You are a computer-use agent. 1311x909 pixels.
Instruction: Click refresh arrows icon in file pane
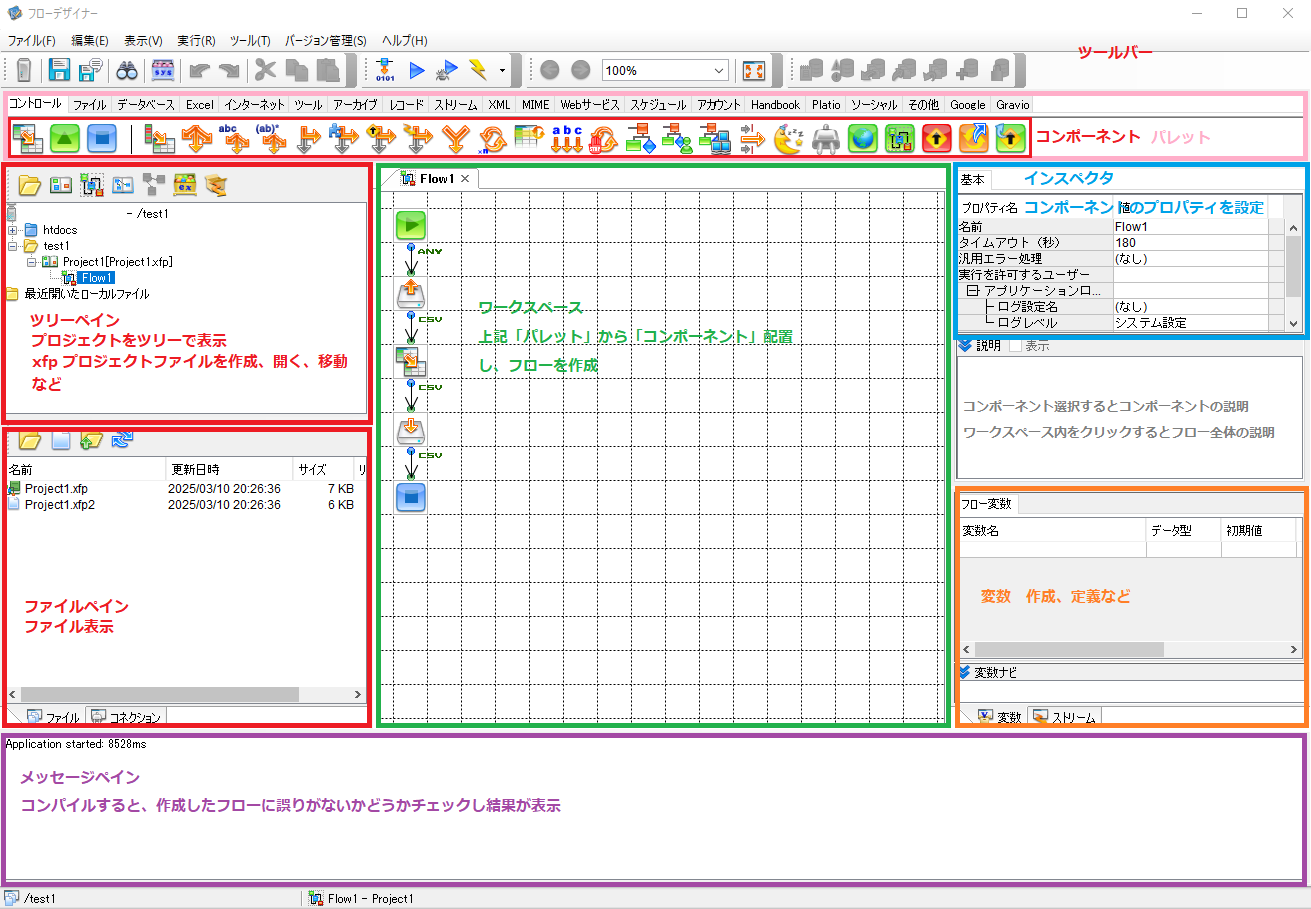[x=122, y=440]
